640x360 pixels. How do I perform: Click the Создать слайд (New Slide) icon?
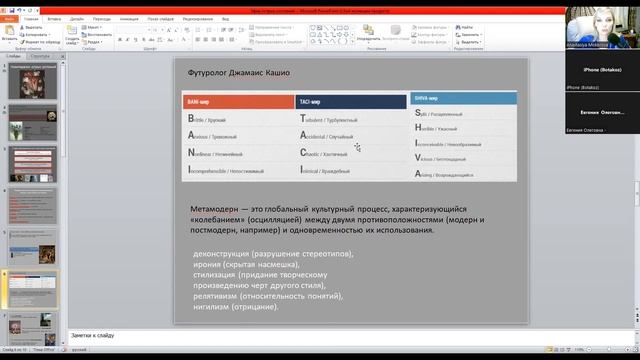tap(72, 30)
